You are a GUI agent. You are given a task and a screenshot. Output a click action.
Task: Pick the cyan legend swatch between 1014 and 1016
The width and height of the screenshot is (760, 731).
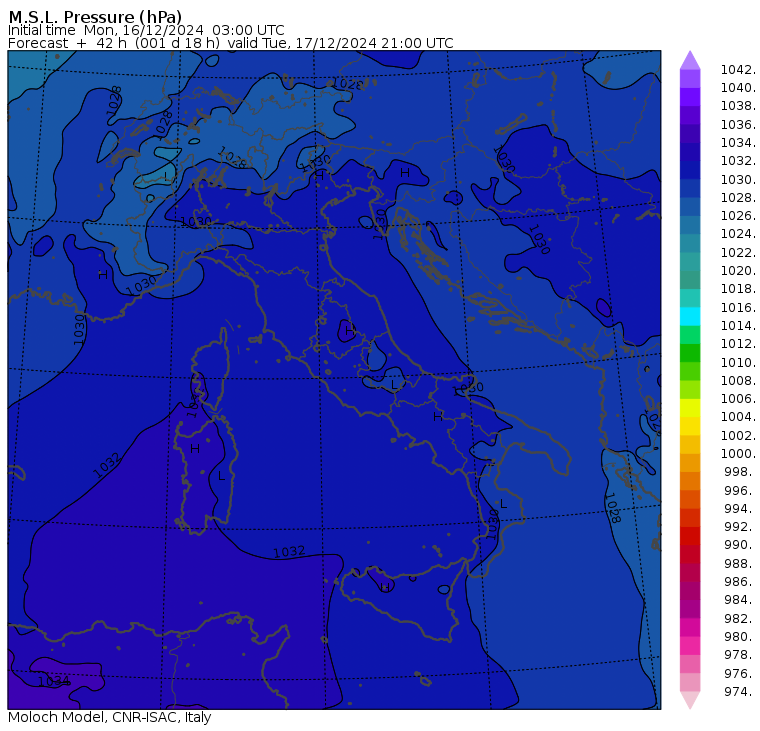[690, 317]
